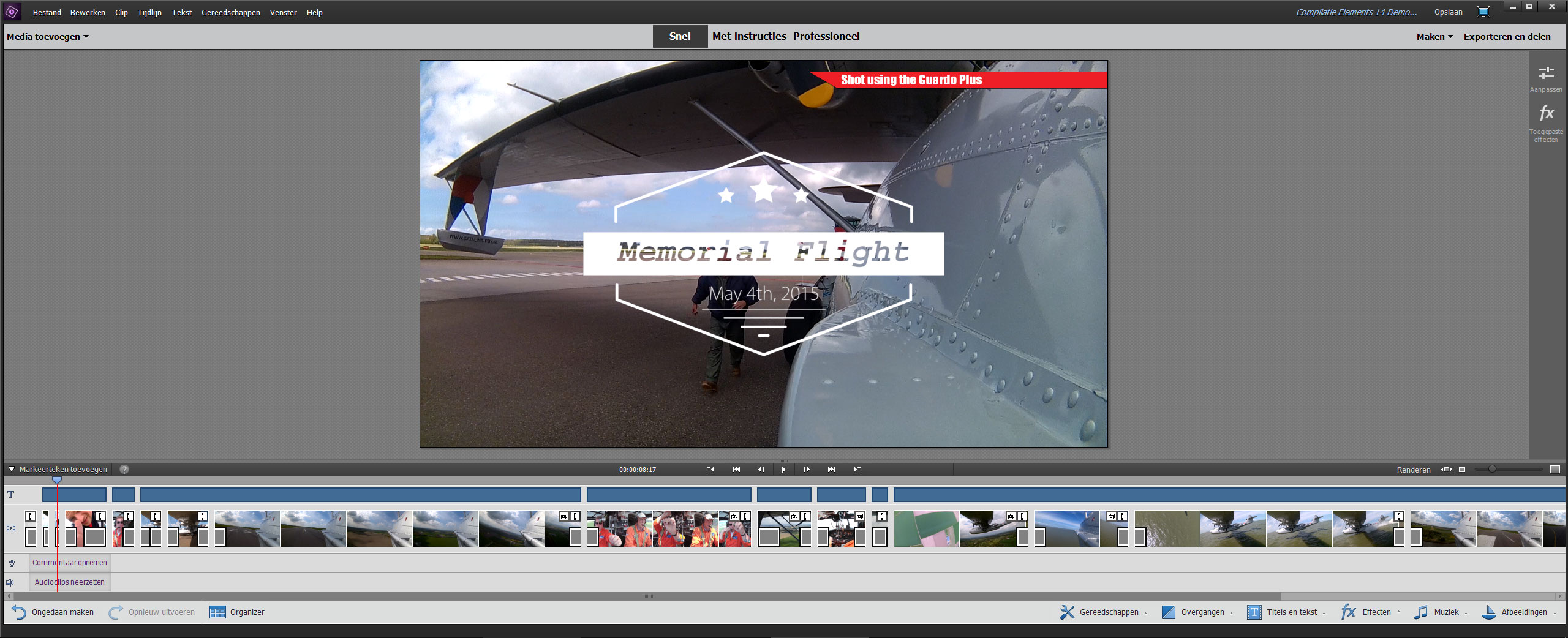Click the timeline zoom slider handle
Screen dimensions: 1568x638
1492,469
